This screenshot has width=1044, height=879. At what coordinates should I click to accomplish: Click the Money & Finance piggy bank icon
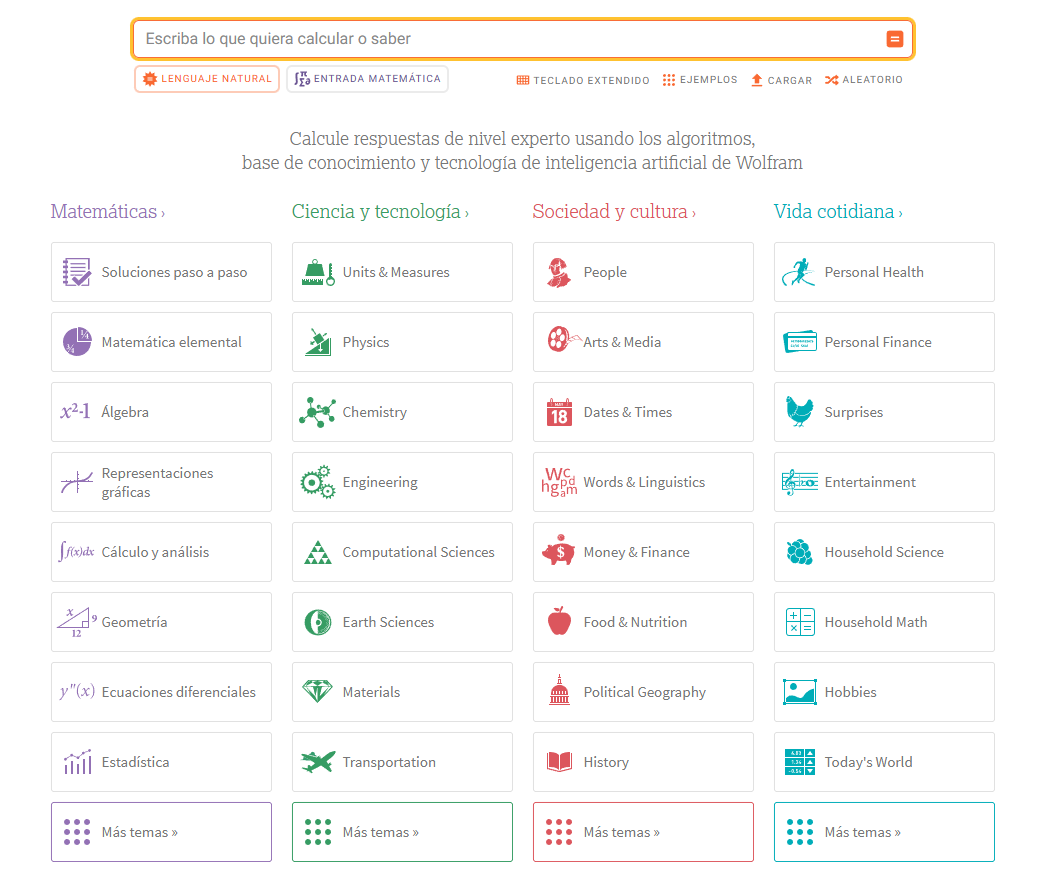click(558, 552)
